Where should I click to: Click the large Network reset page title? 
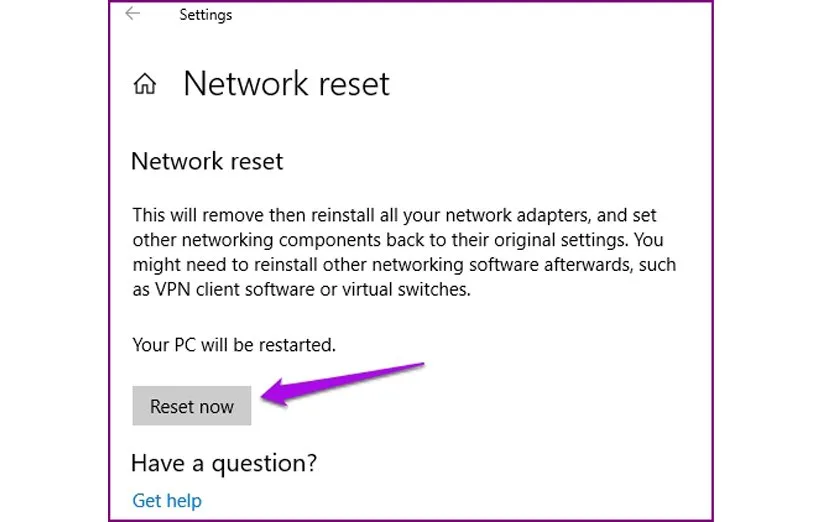click(286, 84)
